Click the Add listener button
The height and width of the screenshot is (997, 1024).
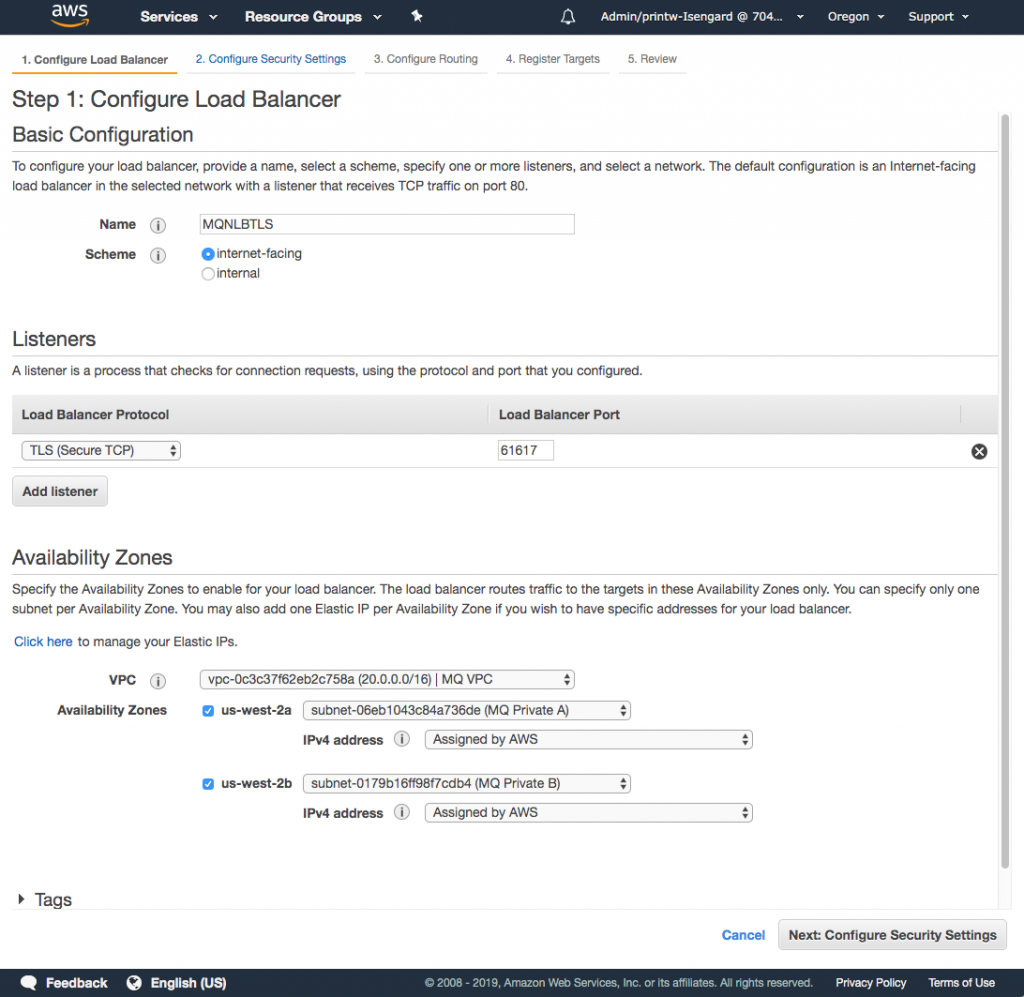point(59,491)
